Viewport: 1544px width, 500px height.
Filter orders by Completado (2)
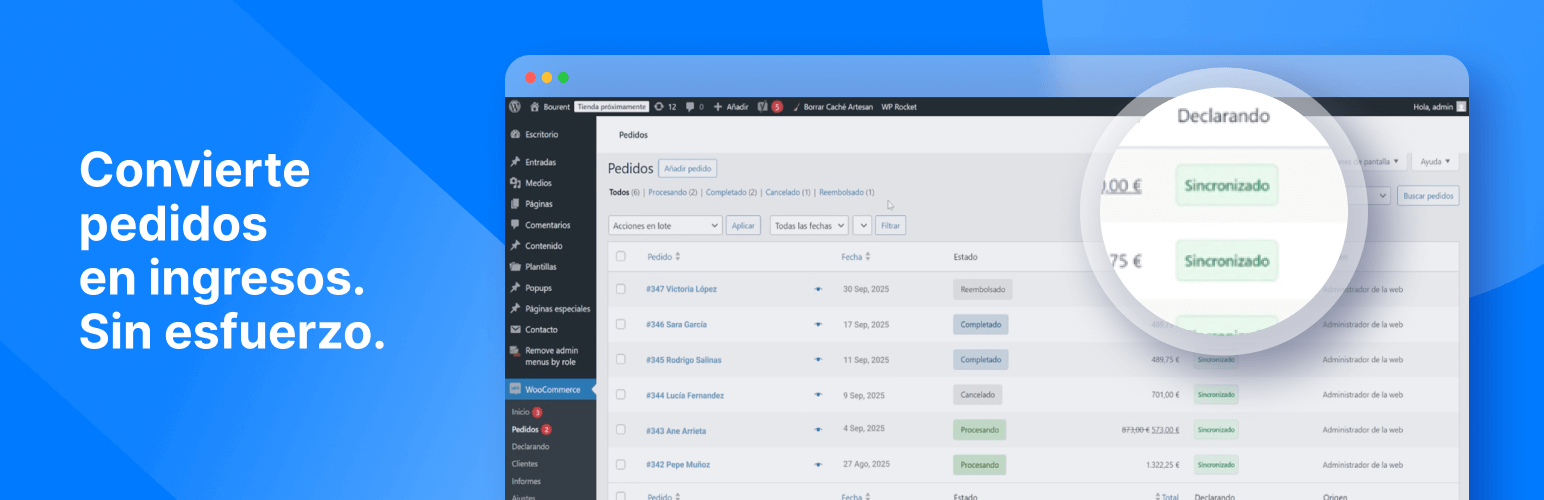point(731,192)
